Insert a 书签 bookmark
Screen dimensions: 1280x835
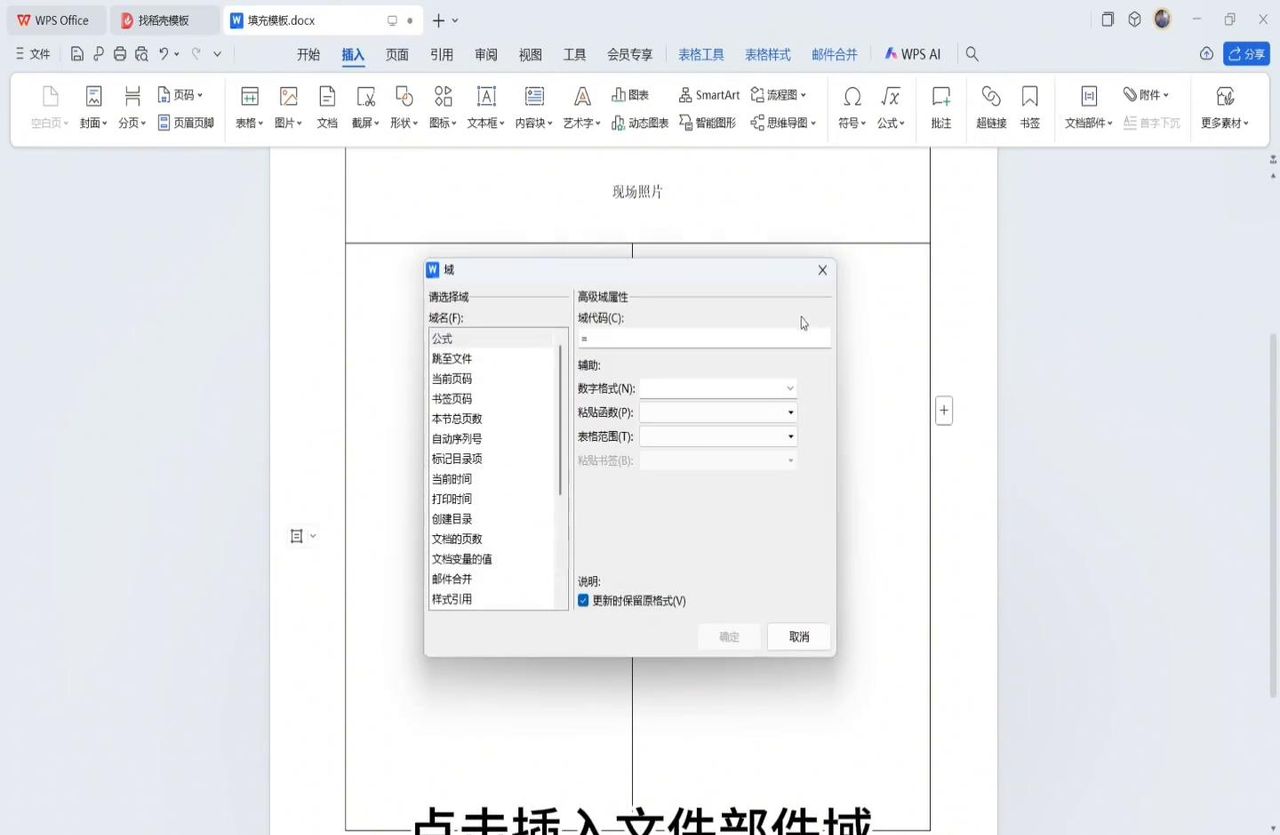pyautogui.click(x=1029, y=105)
